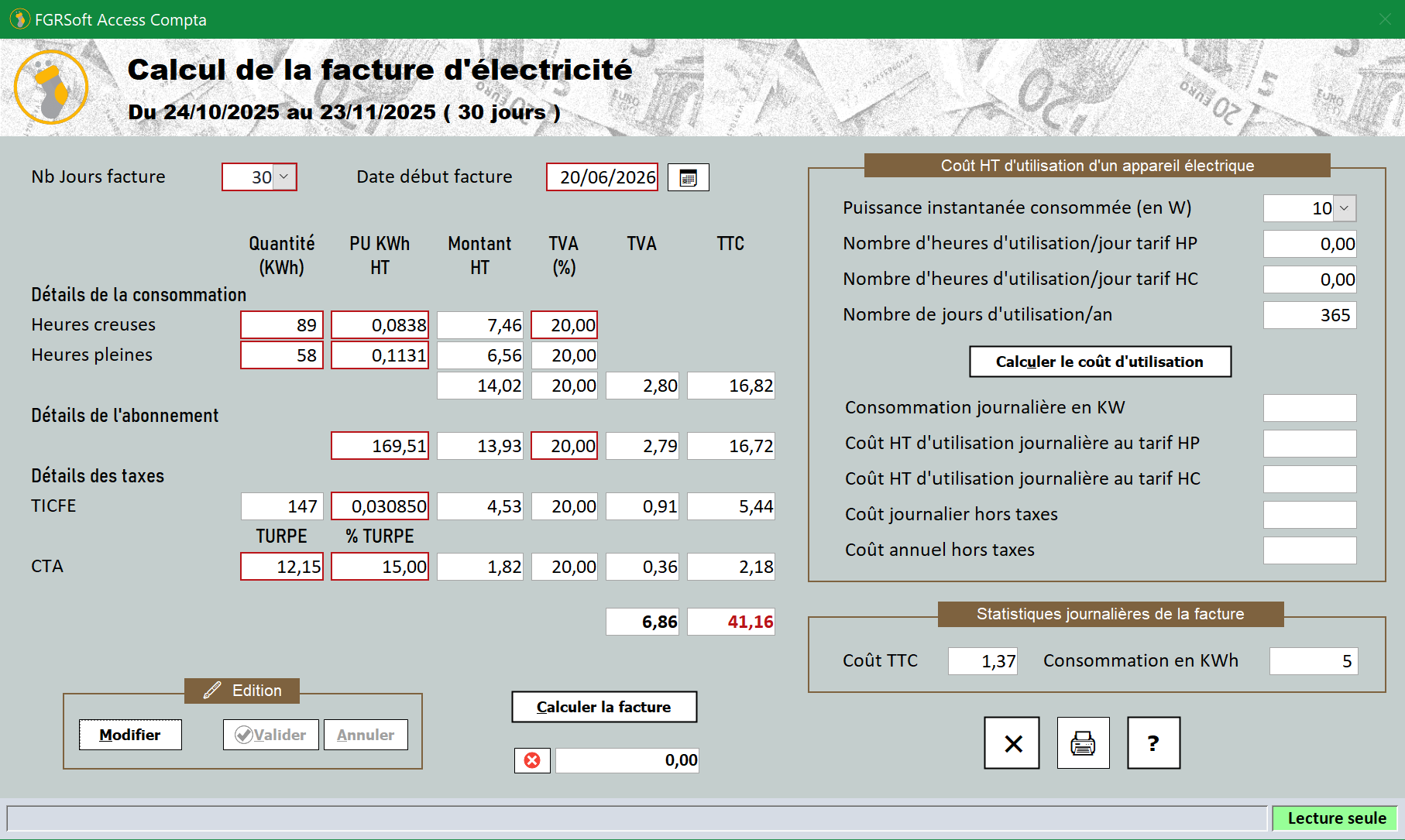Click the Annuler button
Image resolution: width=1405 pixels, height=840 pixels.
[366, 735]
